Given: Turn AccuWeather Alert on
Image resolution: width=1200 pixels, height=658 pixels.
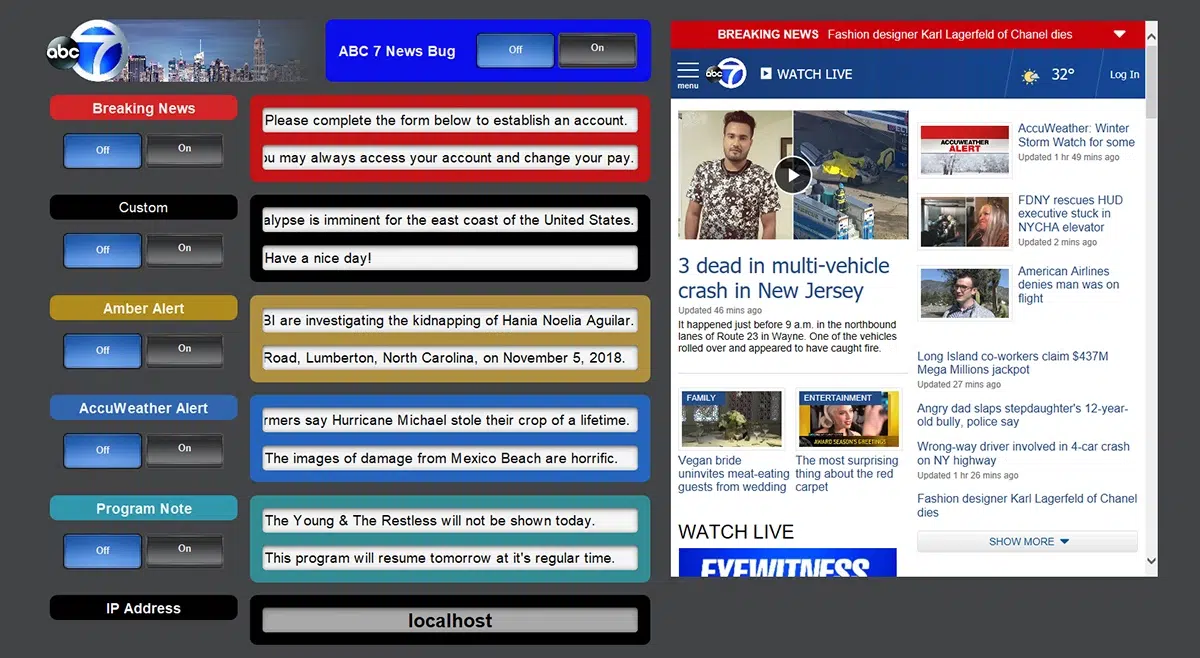Looking at the screenshot, I should [x=185, y=449].
